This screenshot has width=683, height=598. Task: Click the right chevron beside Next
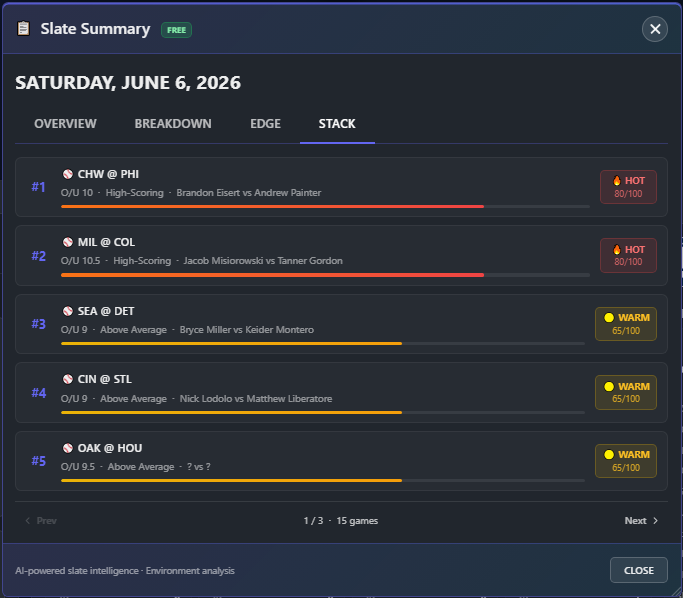pyautogui.click(x=655, y=520)
